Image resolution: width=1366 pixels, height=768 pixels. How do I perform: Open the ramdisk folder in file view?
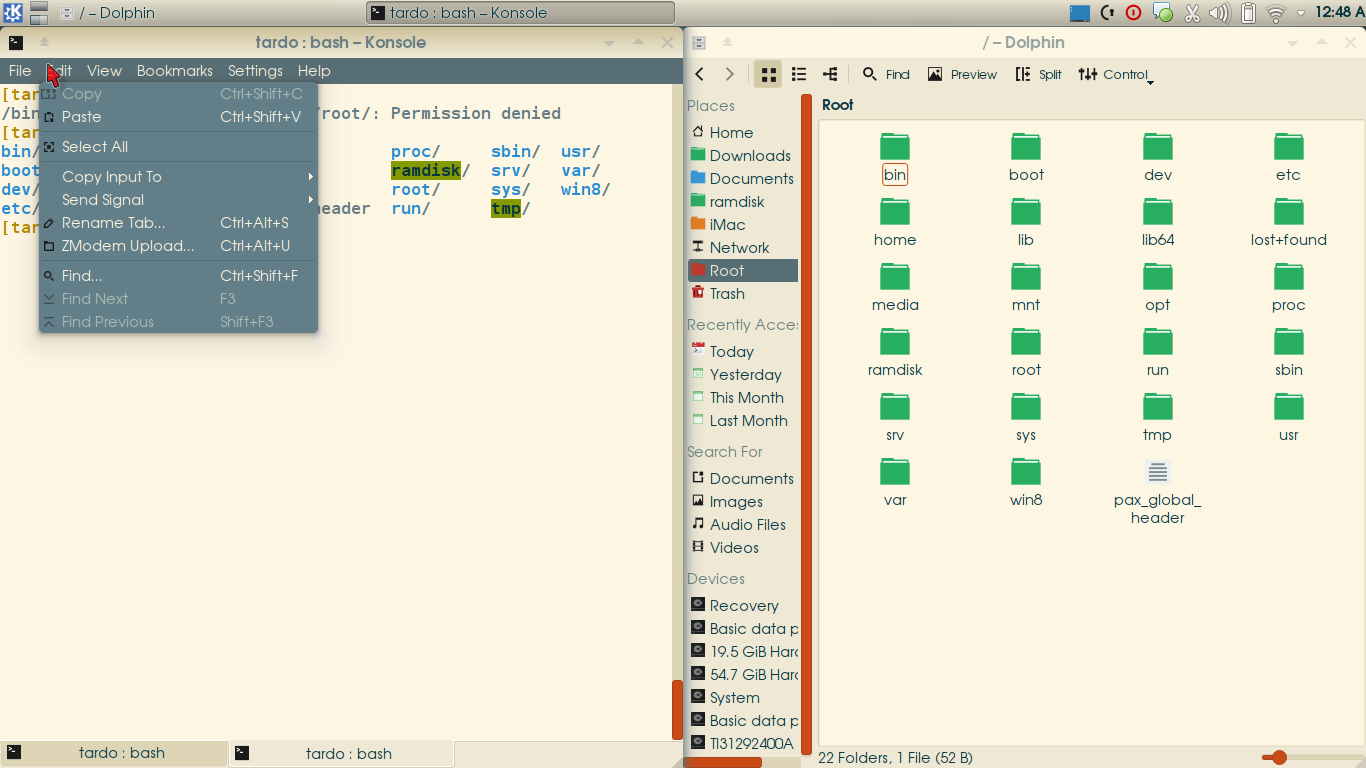(x=895, y=353)
